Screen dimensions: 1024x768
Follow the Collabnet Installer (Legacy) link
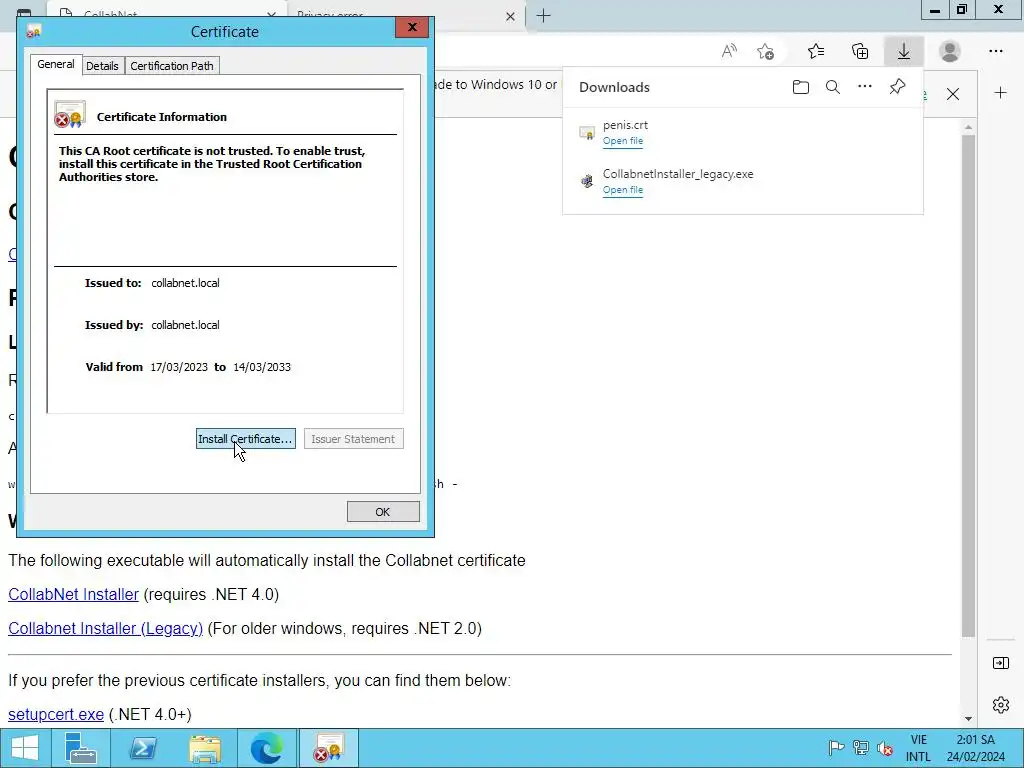(x=105, y=628)
